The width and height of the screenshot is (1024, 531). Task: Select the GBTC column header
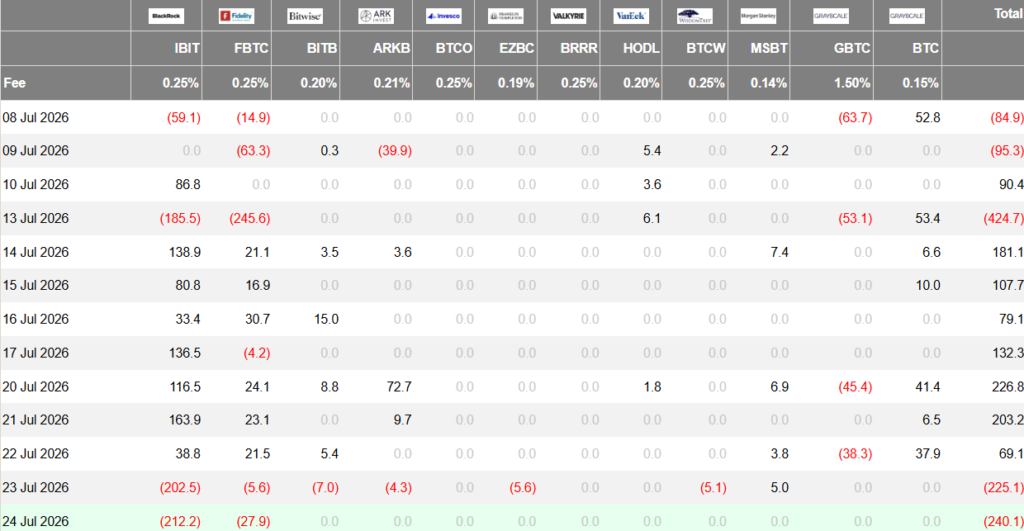point(852,48)
